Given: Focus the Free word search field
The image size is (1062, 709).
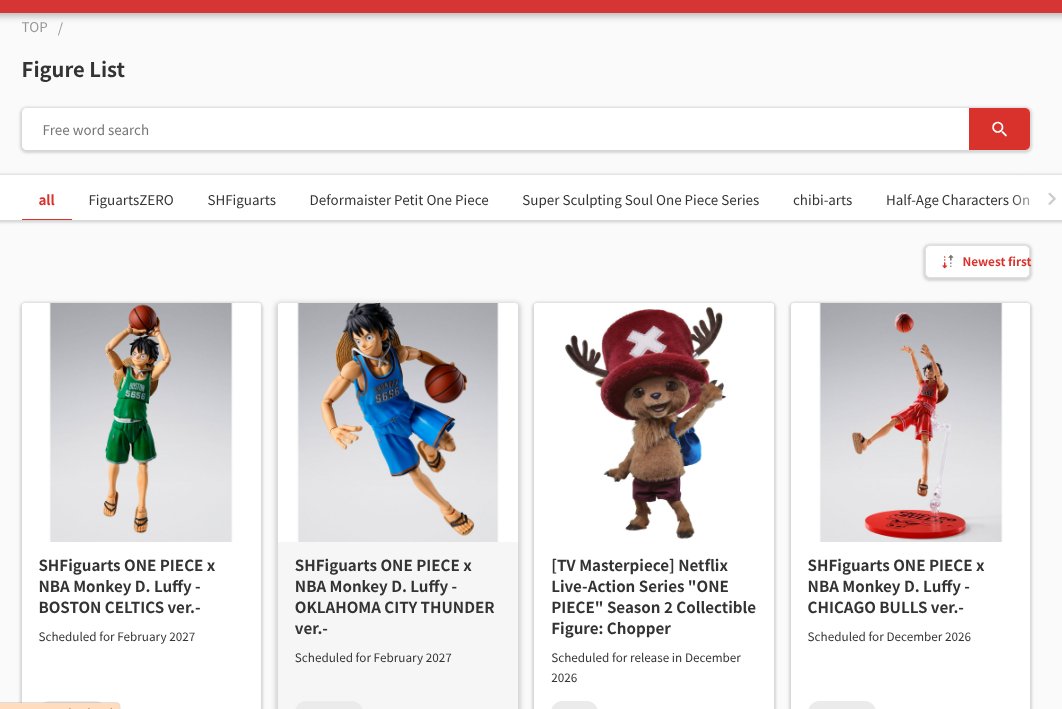Looking at the screenshot, I should pos(495,129).
